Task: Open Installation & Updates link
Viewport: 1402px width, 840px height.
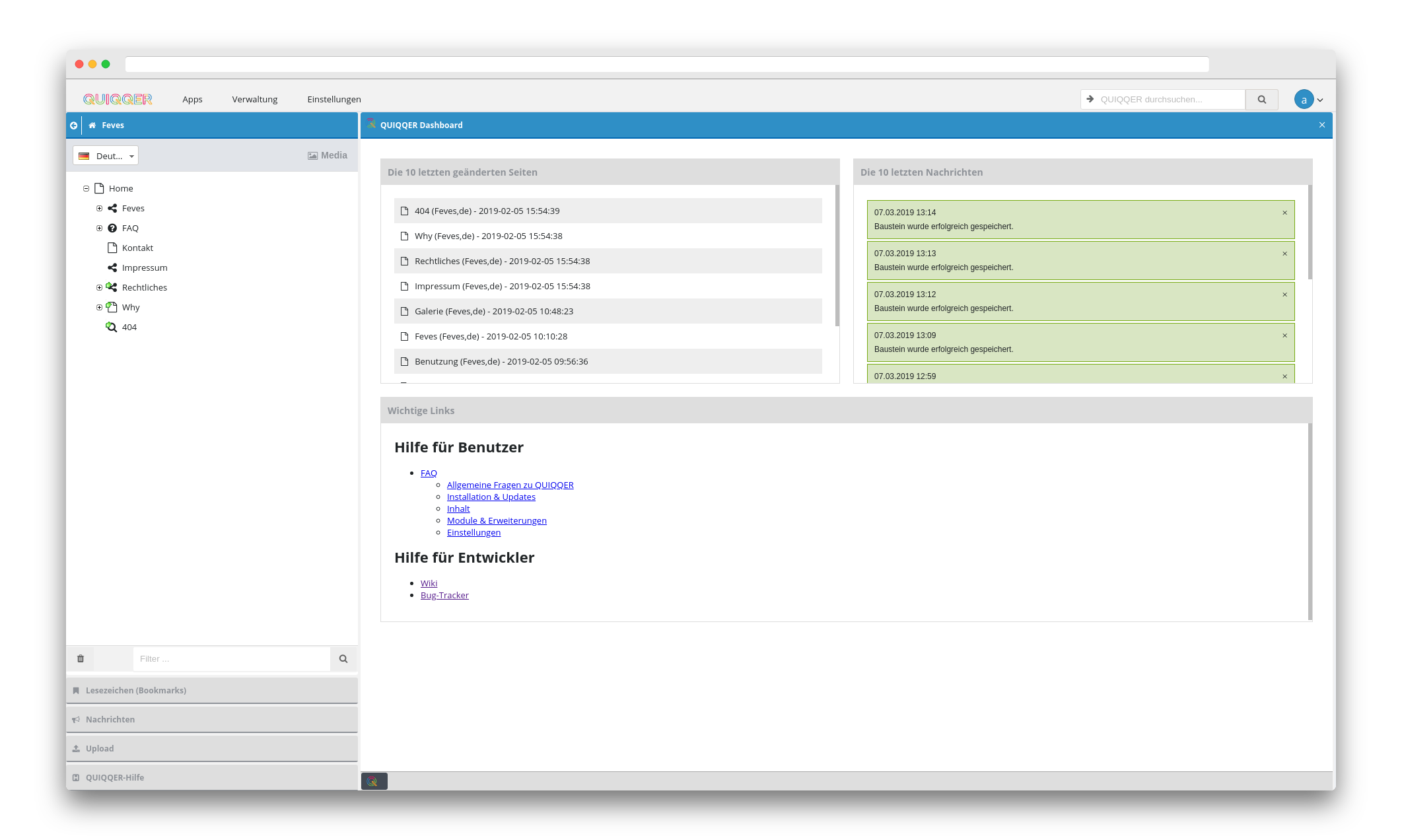Action: pyautogui.click(x=491, y=497)
